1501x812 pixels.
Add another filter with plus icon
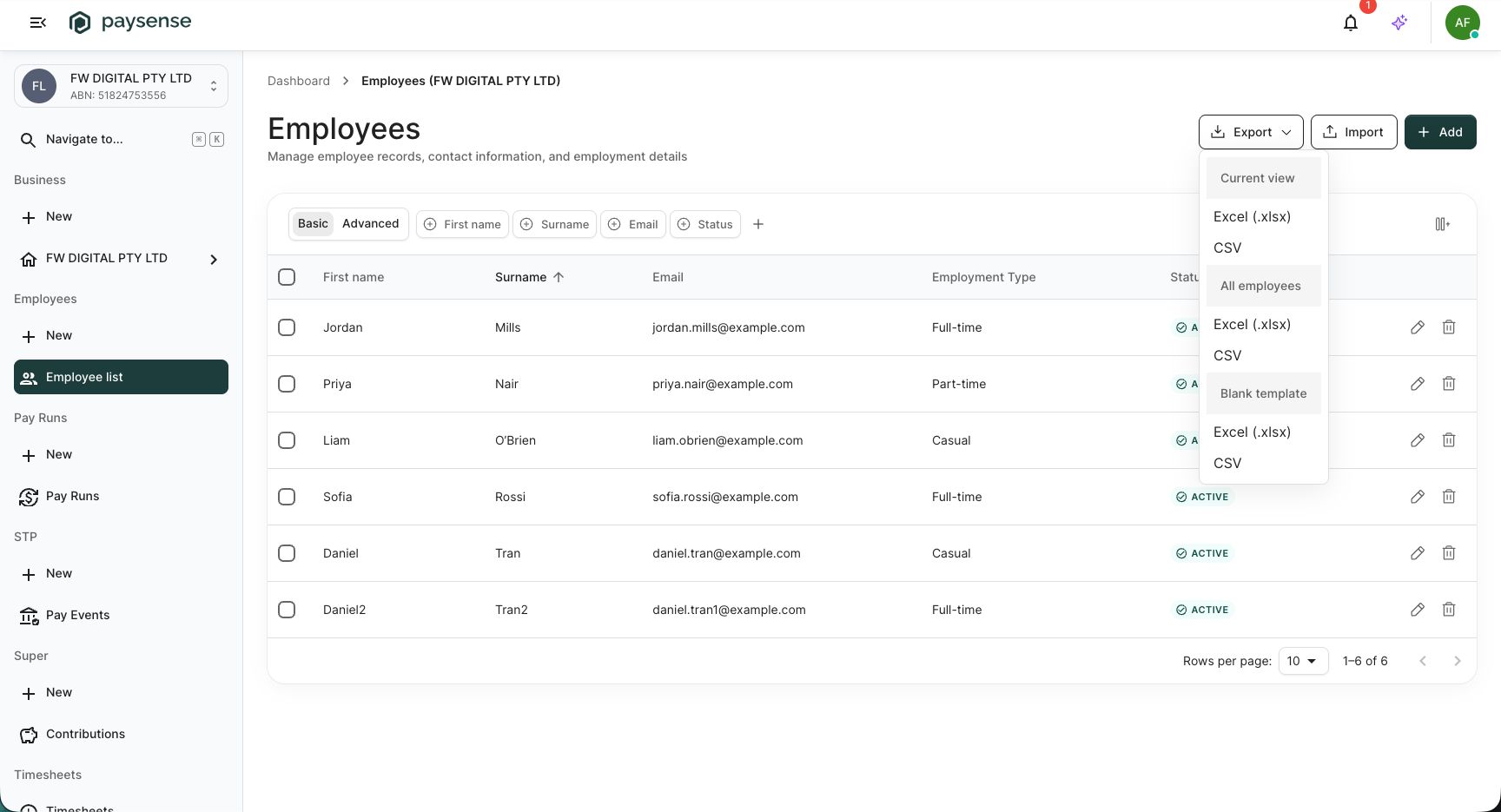click(x=758, y=224)
